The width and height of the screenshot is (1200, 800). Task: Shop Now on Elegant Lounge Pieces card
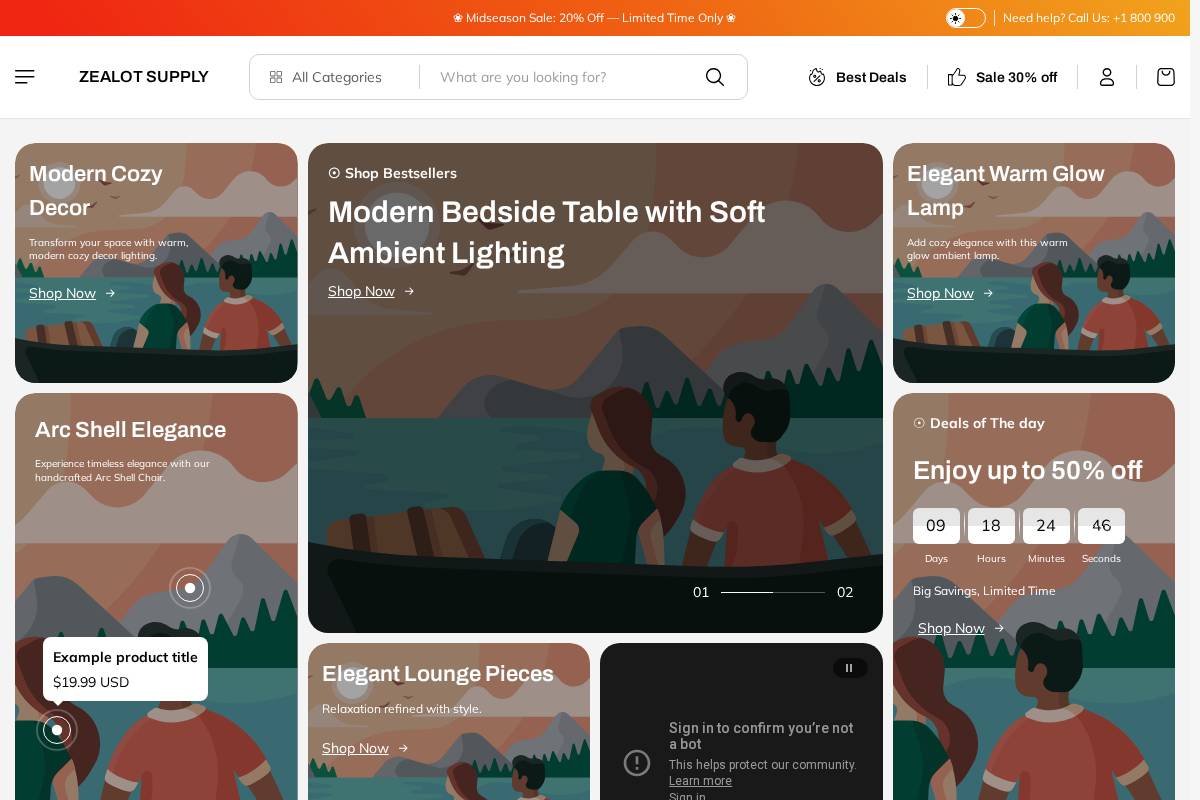pos(365,748)
